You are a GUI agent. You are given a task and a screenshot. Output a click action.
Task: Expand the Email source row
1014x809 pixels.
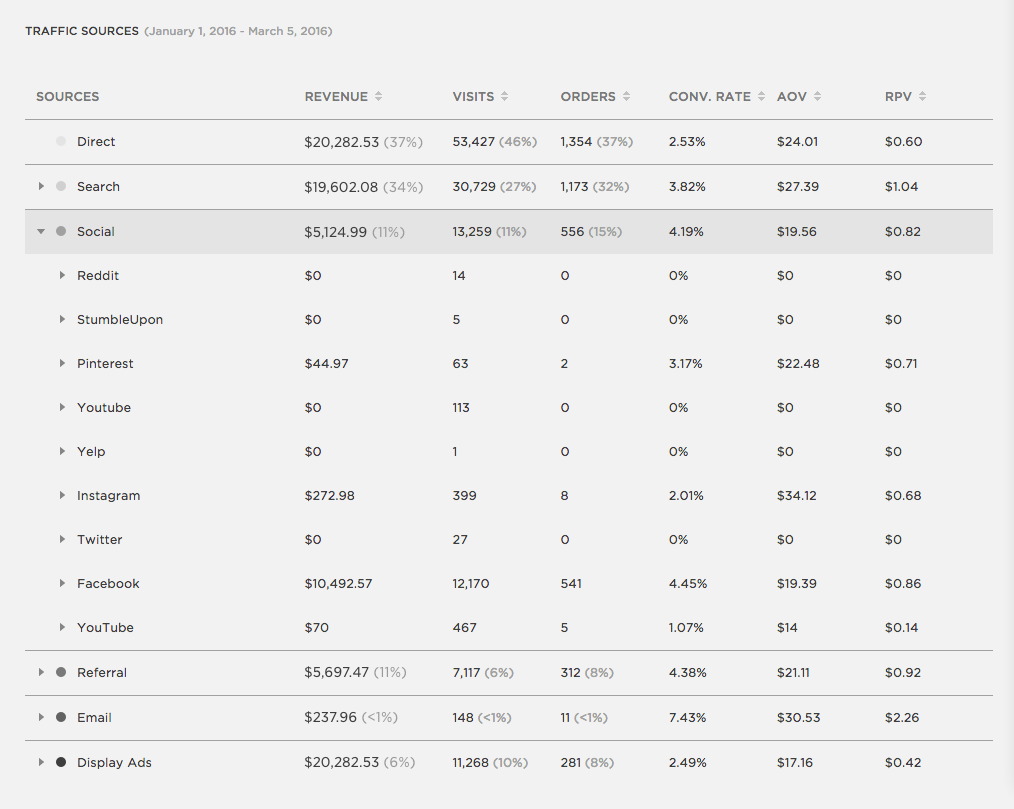tap(41, 717)
